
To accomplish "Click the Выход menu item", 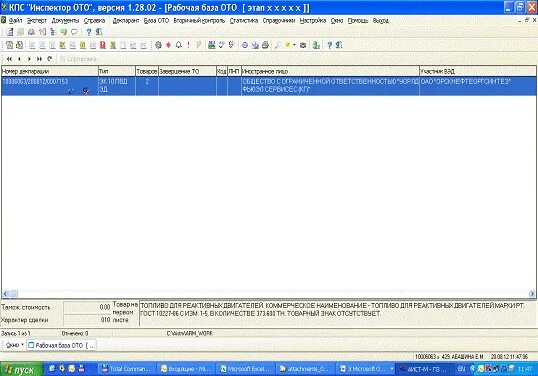I will click(381, 21).
